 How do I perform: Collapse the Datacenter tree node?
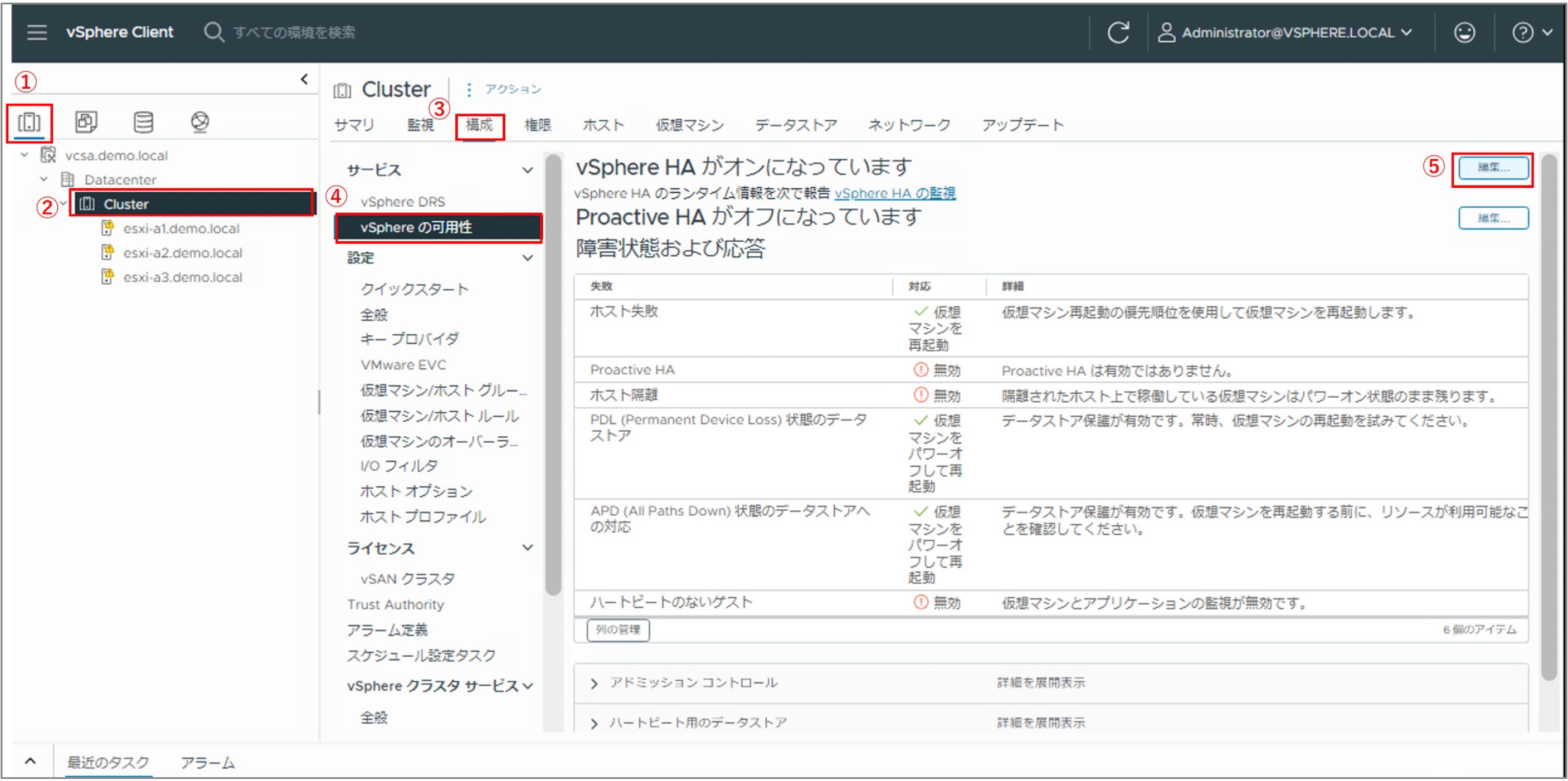(44, 179)
